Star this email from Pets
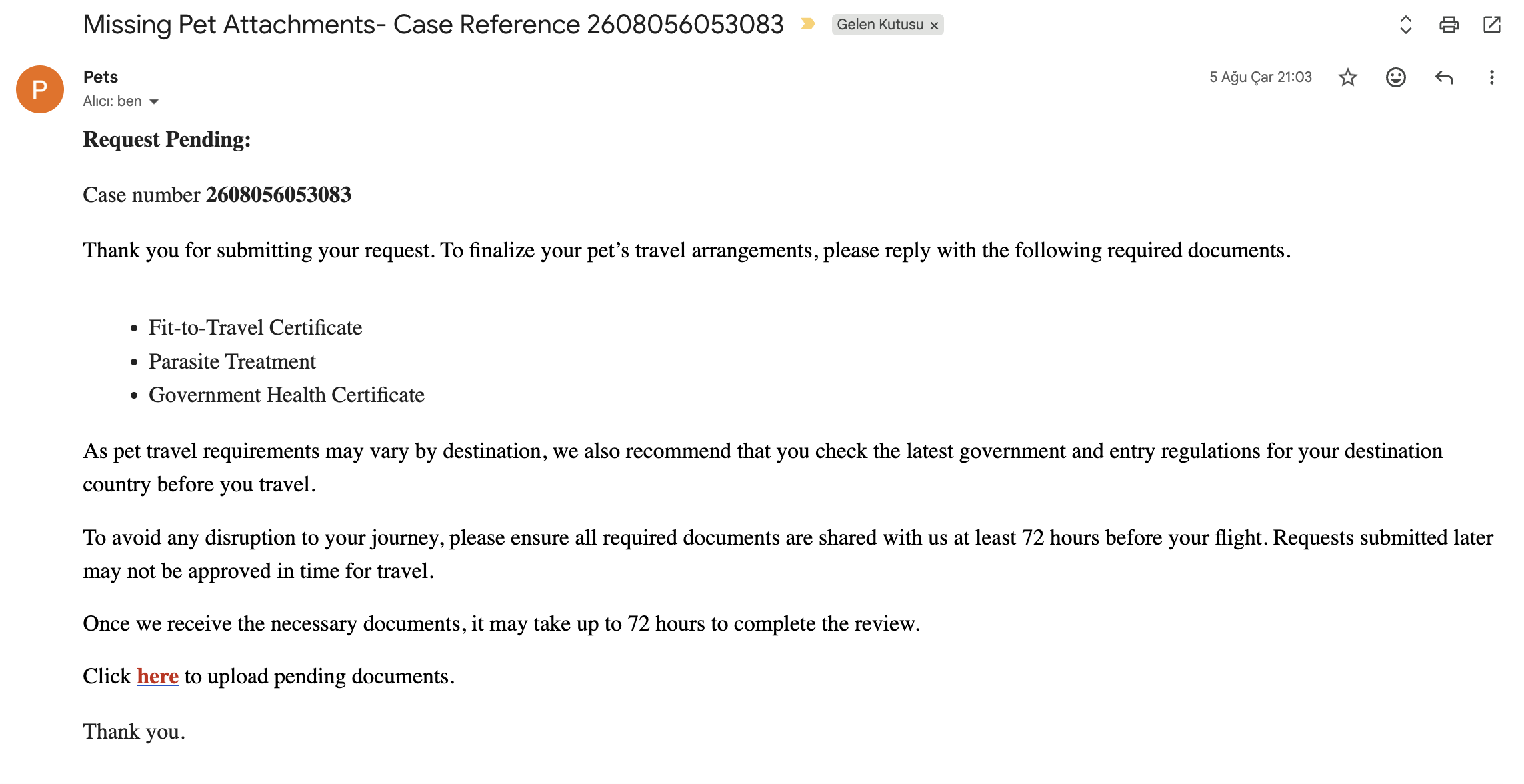 (1347, 77)
